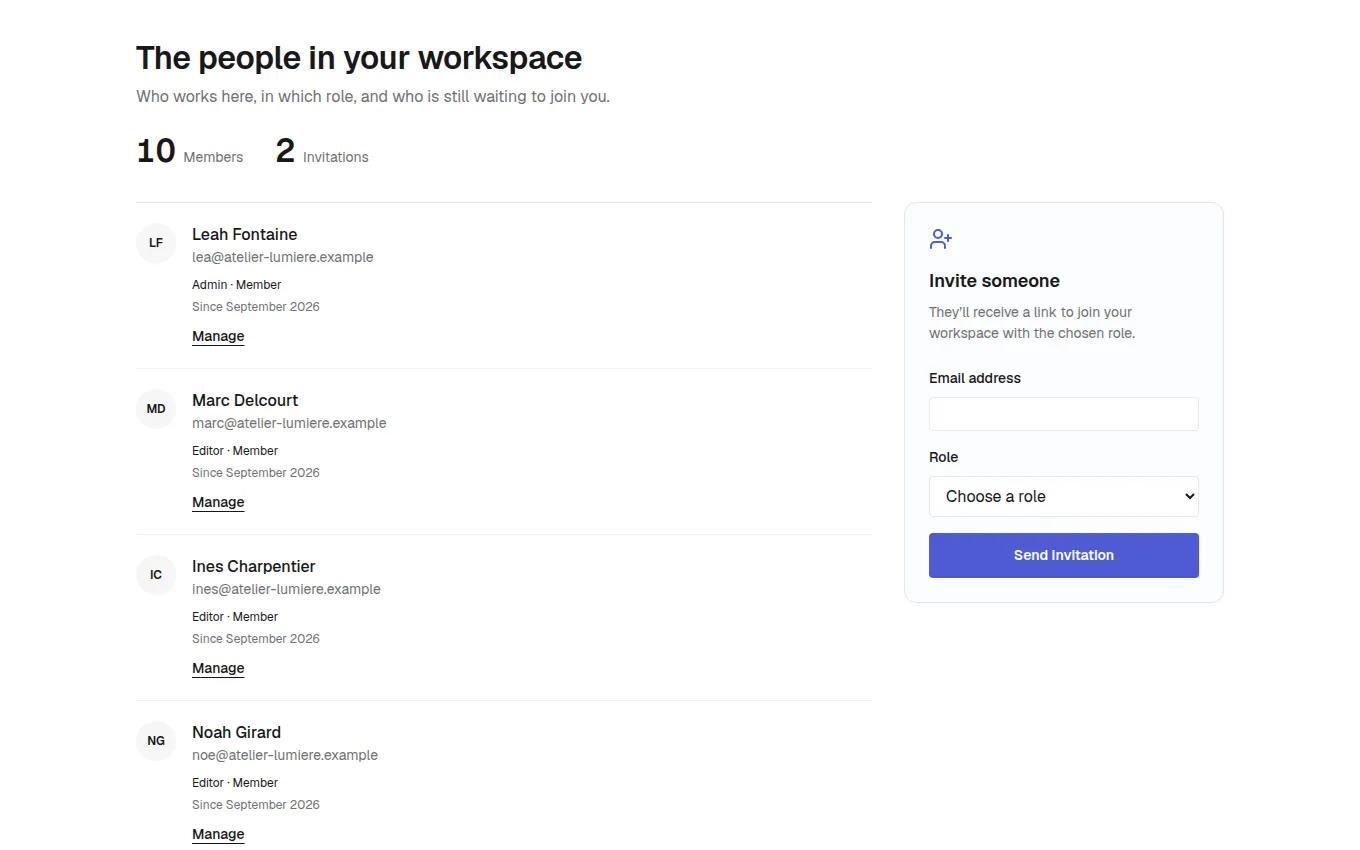Click email lea@atelier-lumiere.example
1360x850 pixels.
pos(283,257)
